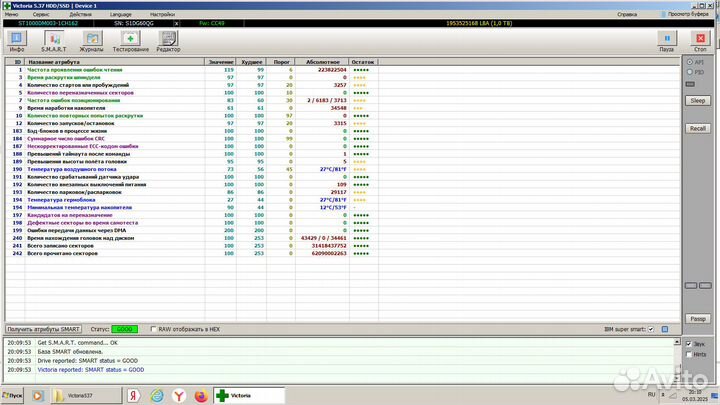The width and height of the screenshot is (720, 405).
Task: Click the Пауза pause icon
Action: coord(667,40)
